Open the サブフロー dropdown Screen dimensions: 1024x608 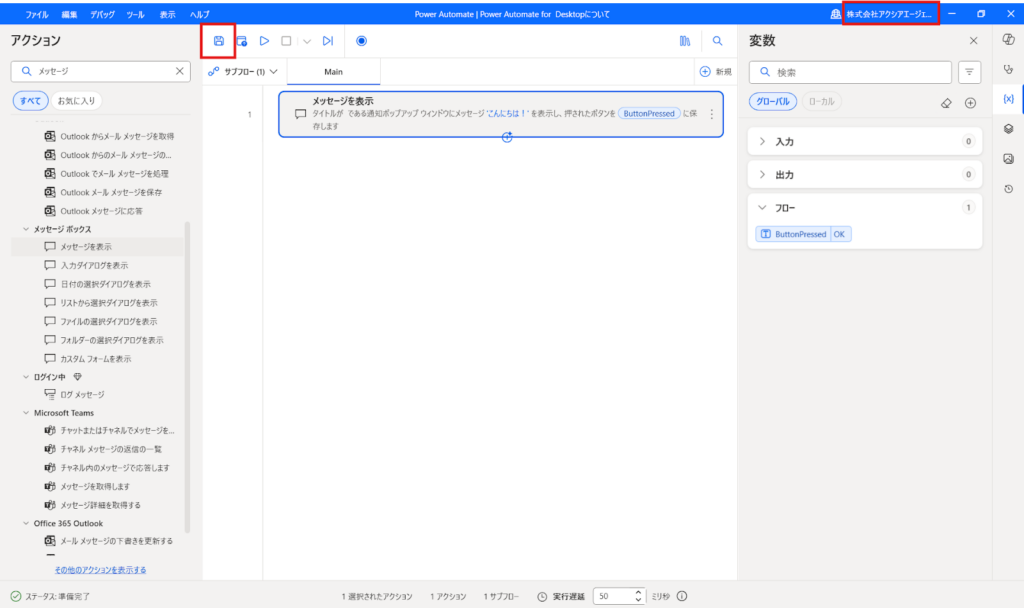coord(244,72)
